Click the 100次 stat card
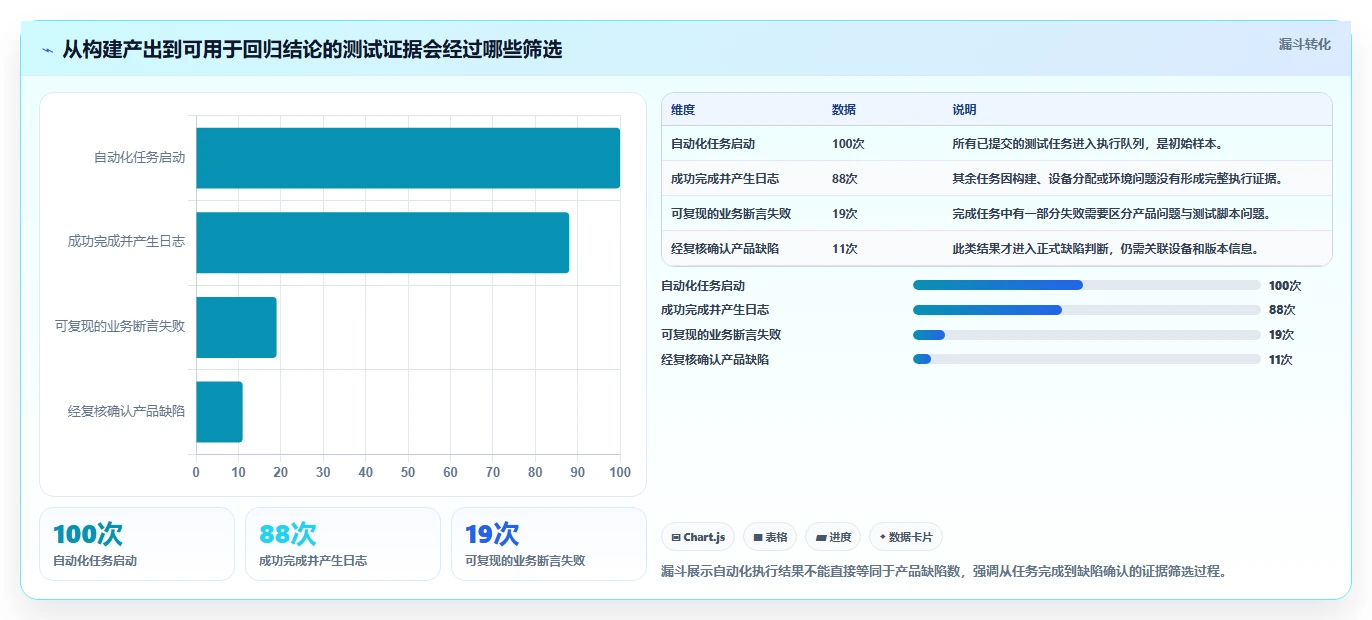Screen dimensions: 1372x620 point(137,544)
